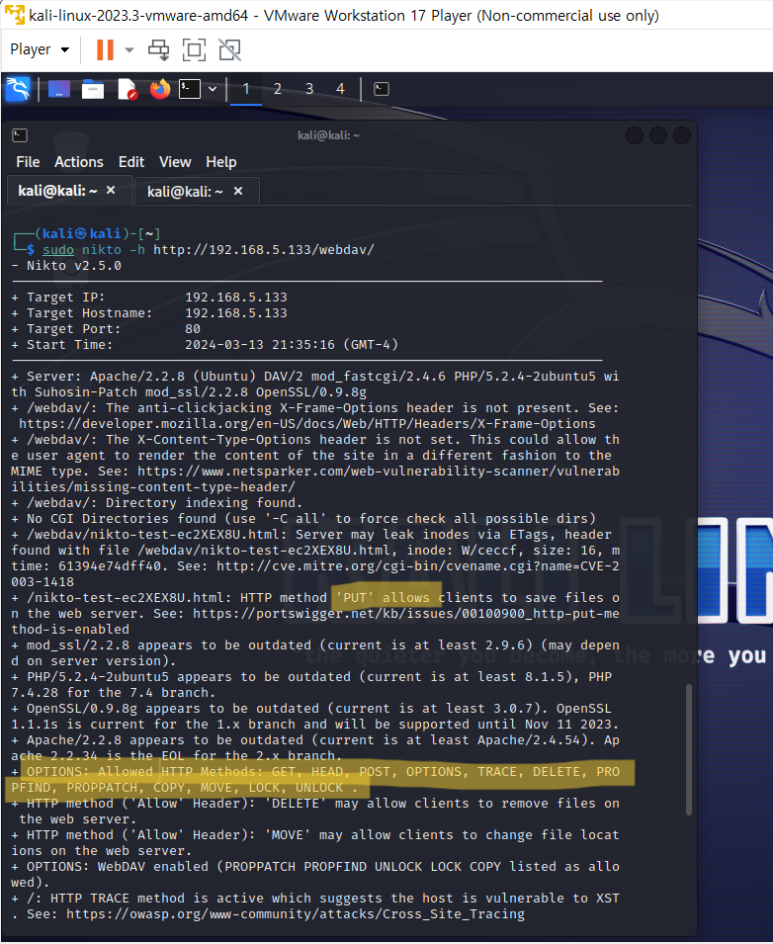The width and height of the screenshot is (773, 944).
Task: Switch to workspace 3
Action: pyautogui.click(x=309, y=89)
